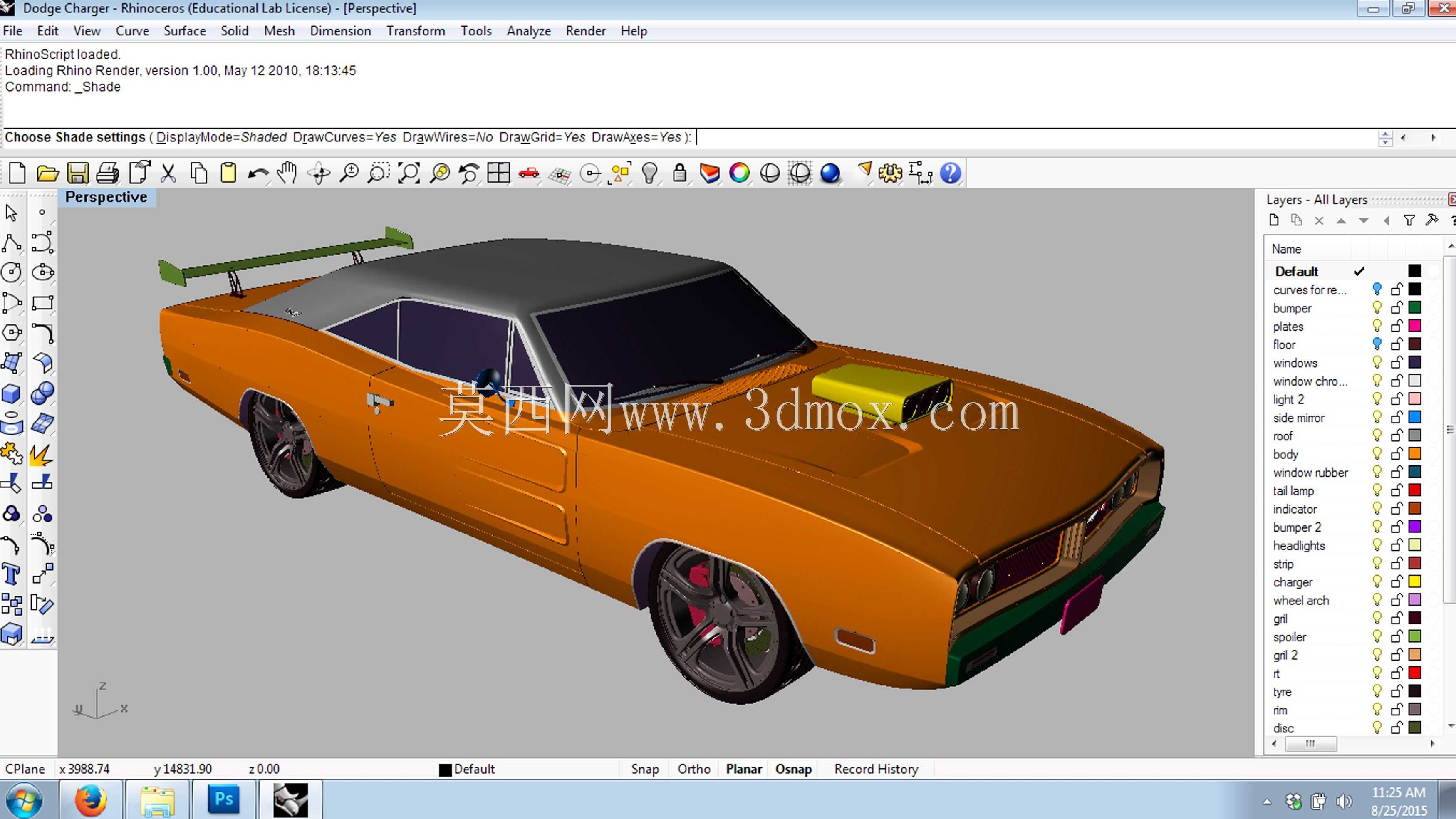Click the Filter funnel icon in Layers panel
1456x819 pixels.
(1409, 220)
